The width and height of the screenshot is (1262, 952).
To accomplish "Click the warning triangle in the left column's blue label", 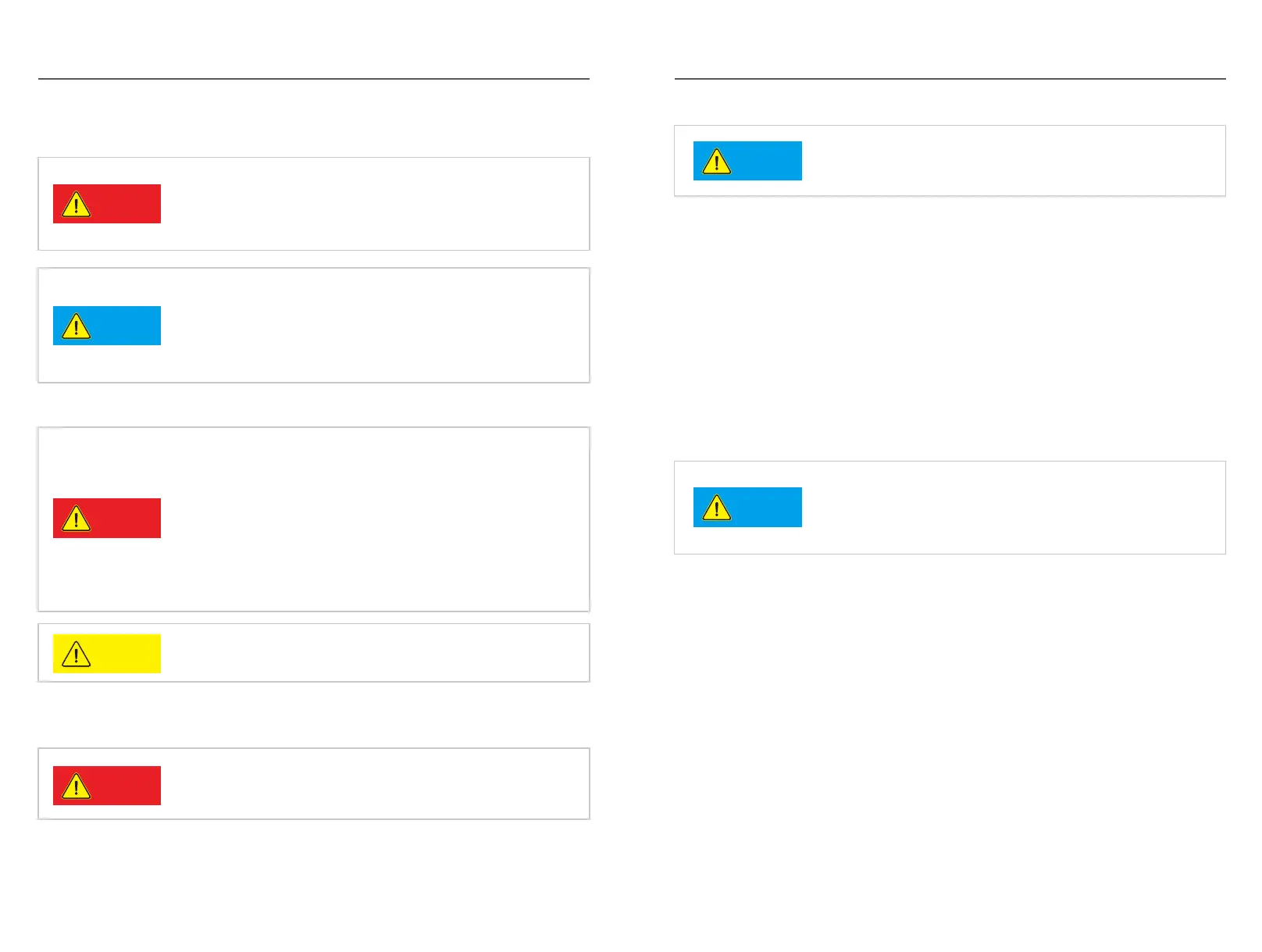I will pyautogui.click(x=76, y=326).
